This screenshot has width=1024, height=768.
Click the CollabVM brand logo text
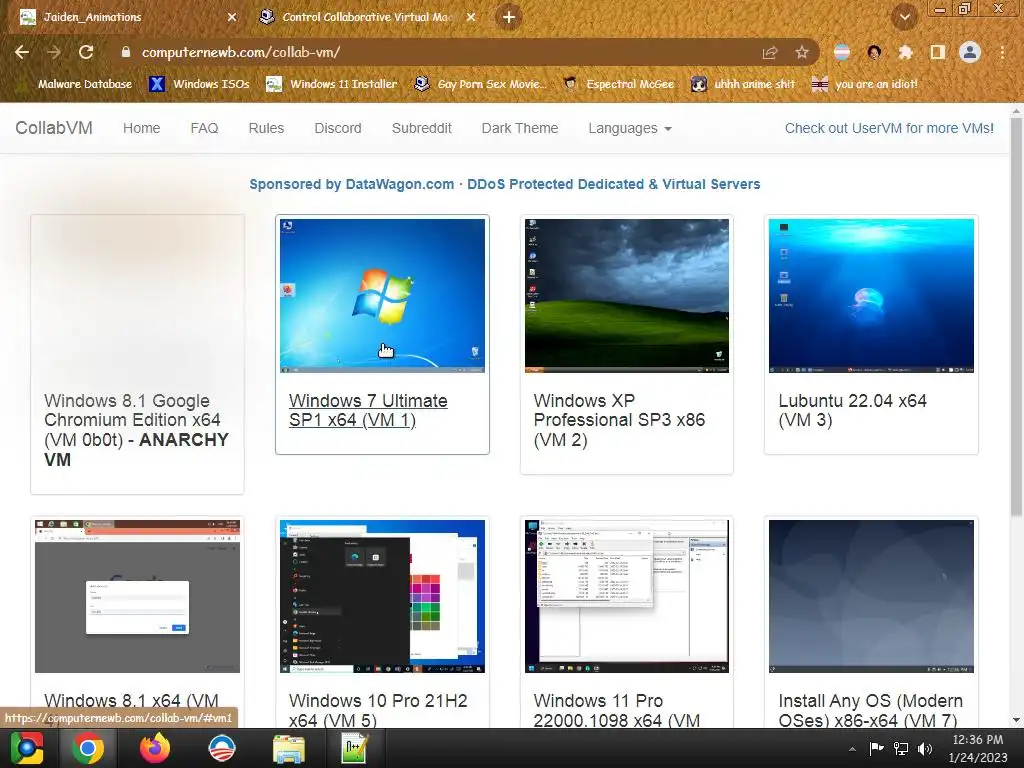54,128
